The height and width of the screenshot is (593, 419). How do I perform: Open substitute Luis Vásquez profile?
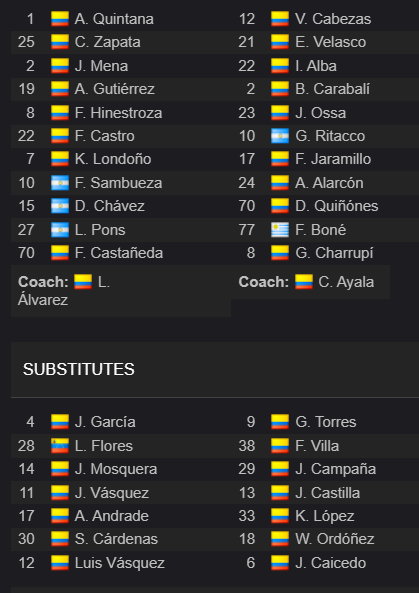(119, 563)
